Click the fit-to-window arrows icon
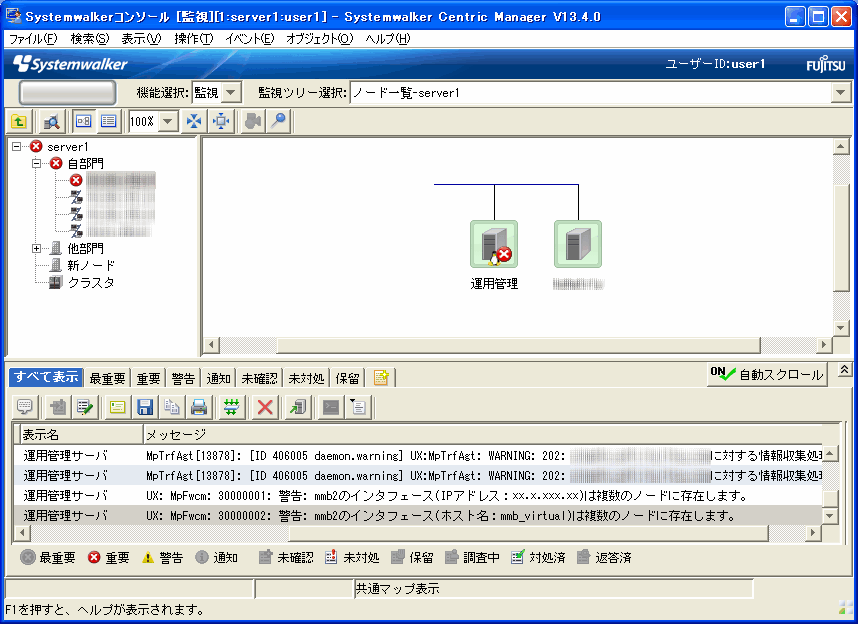 coord(194,121)
